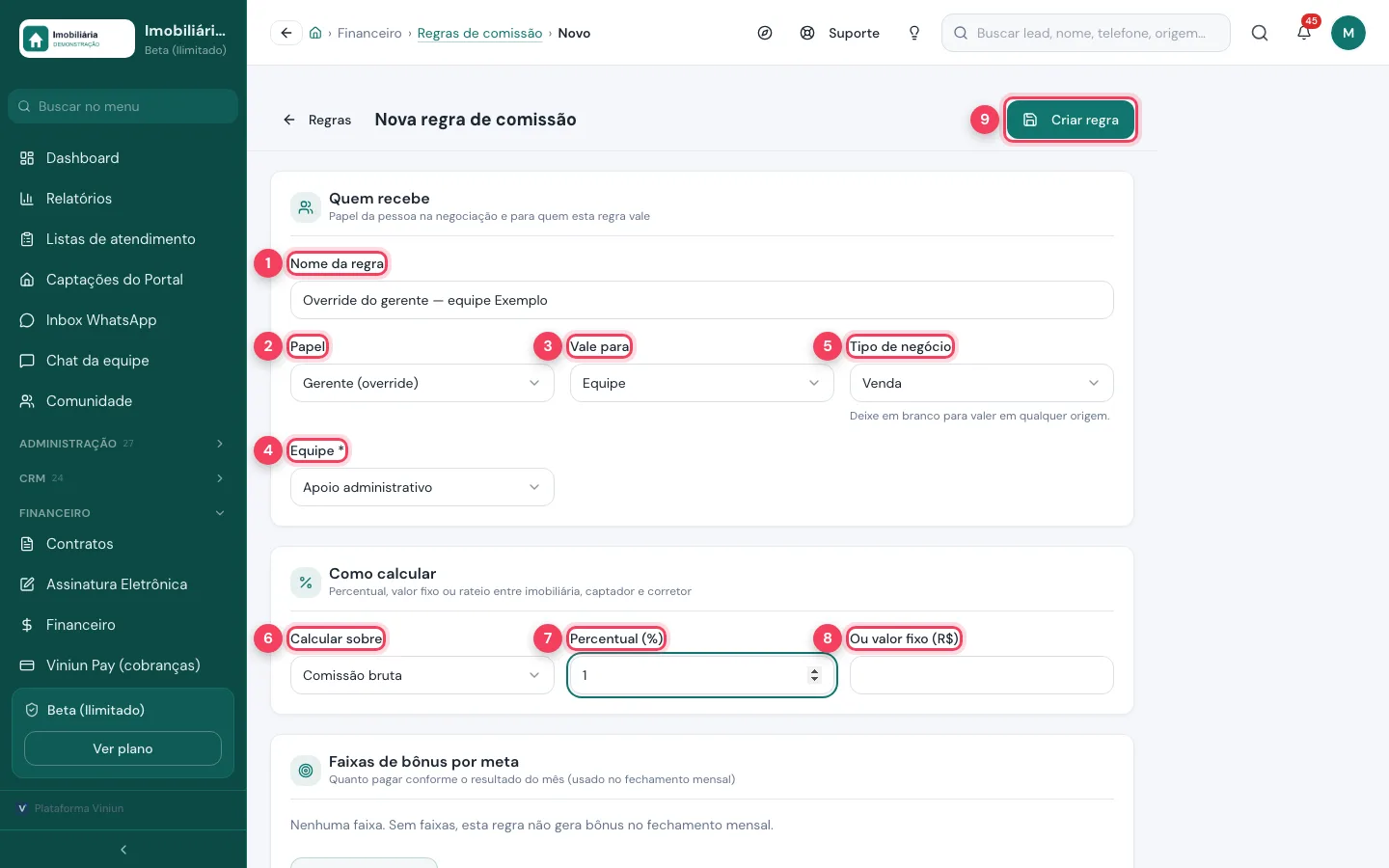Open Equipe dropdown showing Apoio administrativo
The image size is (1389, 868).
point(422,487)
